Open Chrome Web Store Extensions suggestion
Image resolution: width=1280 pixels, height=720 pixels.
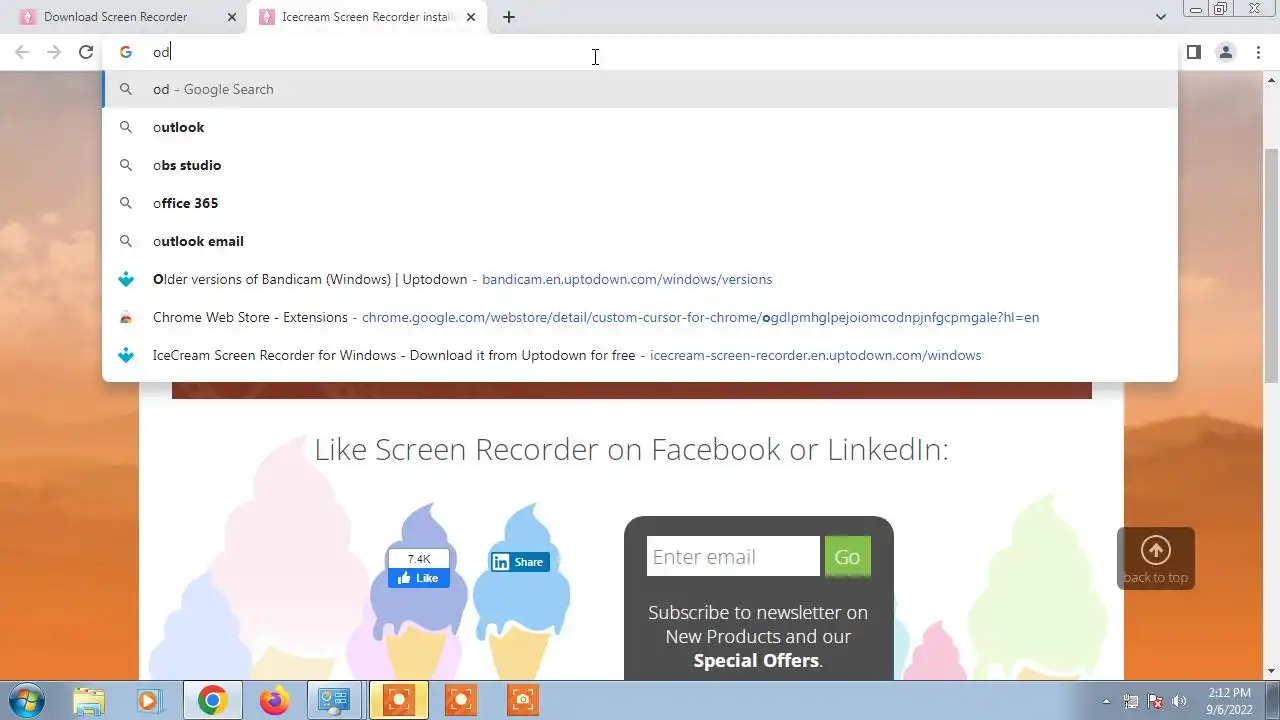(x=640, y=317)
